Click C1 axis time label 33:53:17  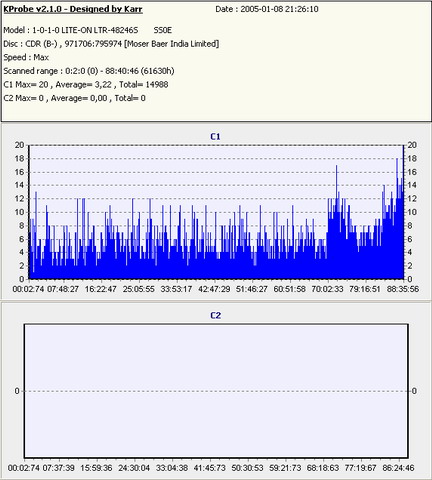click(176, 289)
